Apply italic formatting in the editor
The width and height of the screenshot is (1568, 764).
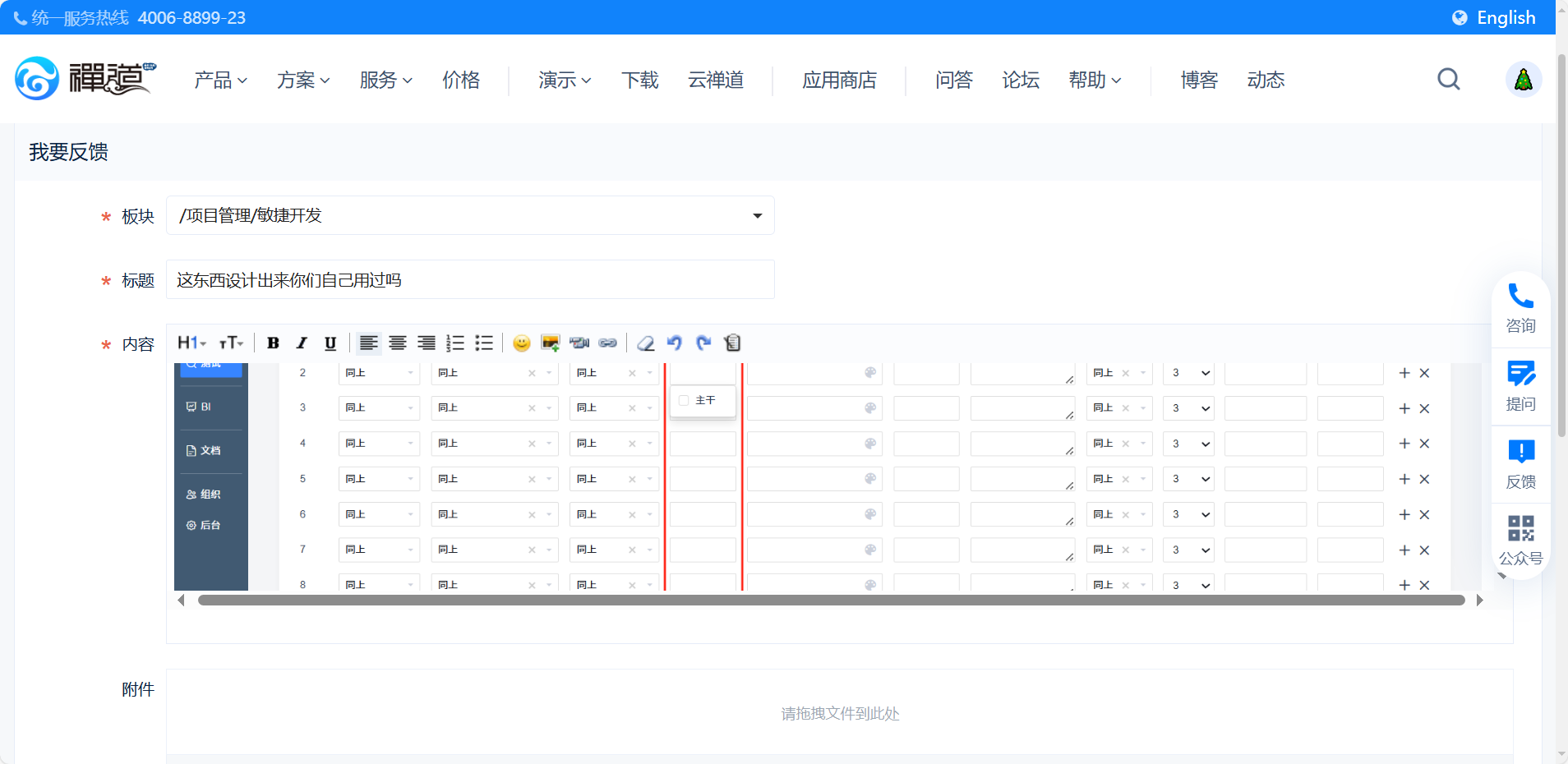coord(302,343)
